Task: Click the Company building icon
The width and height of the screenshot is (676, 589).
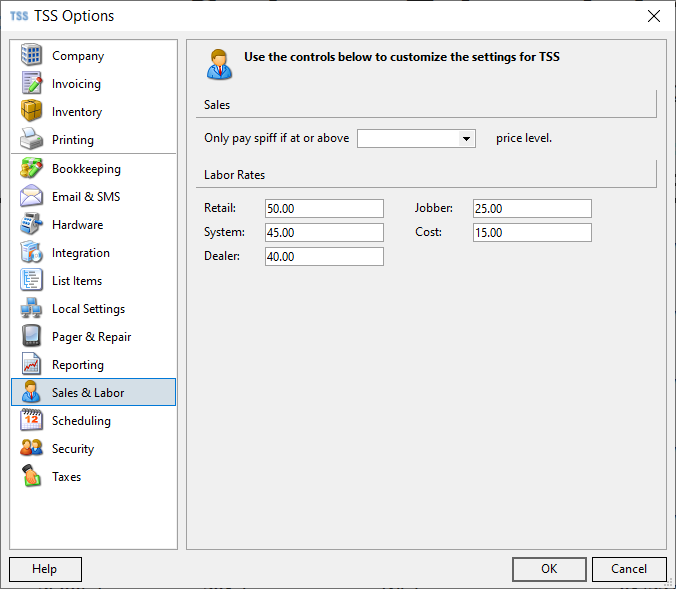Action: 31,55
